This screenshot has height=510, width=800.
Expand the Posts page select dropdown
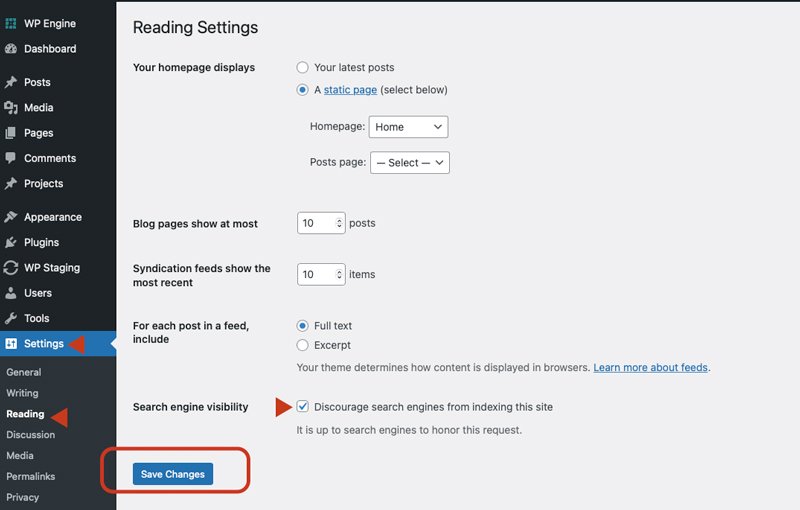click(409, 163)
